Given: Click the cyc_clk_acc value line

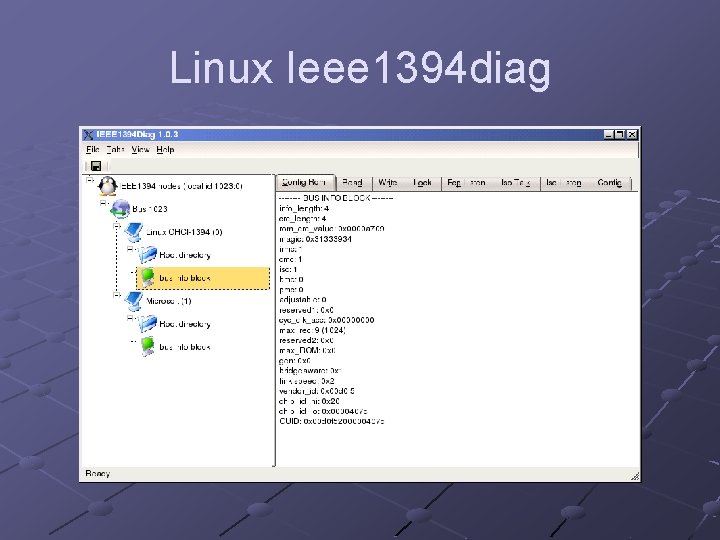Looking at the screenshot, I should tap(326, 320).
